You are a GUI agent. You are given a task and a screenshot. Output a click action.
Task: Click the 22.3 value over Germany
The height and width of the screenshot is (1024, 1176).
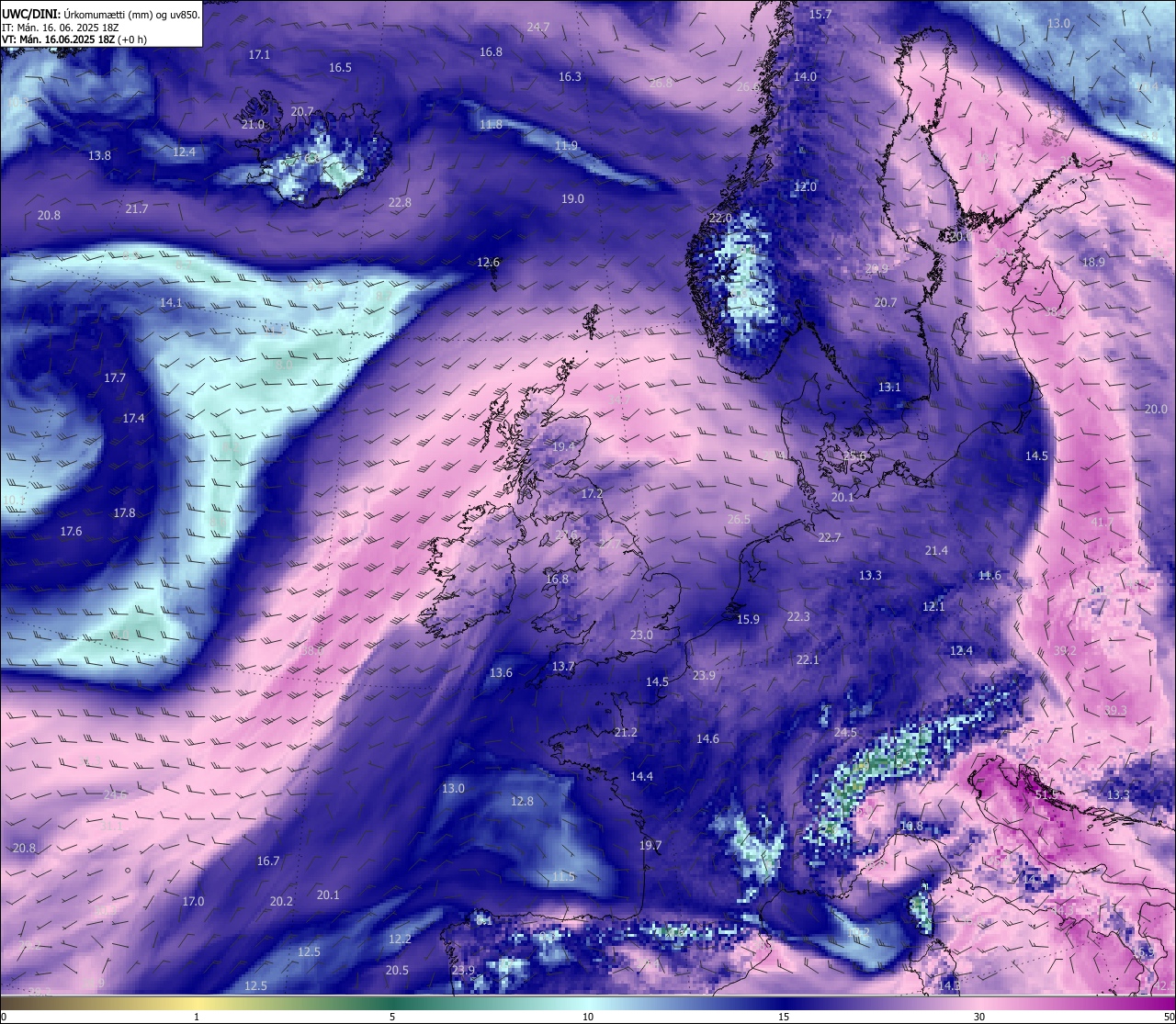click(798, 616)
